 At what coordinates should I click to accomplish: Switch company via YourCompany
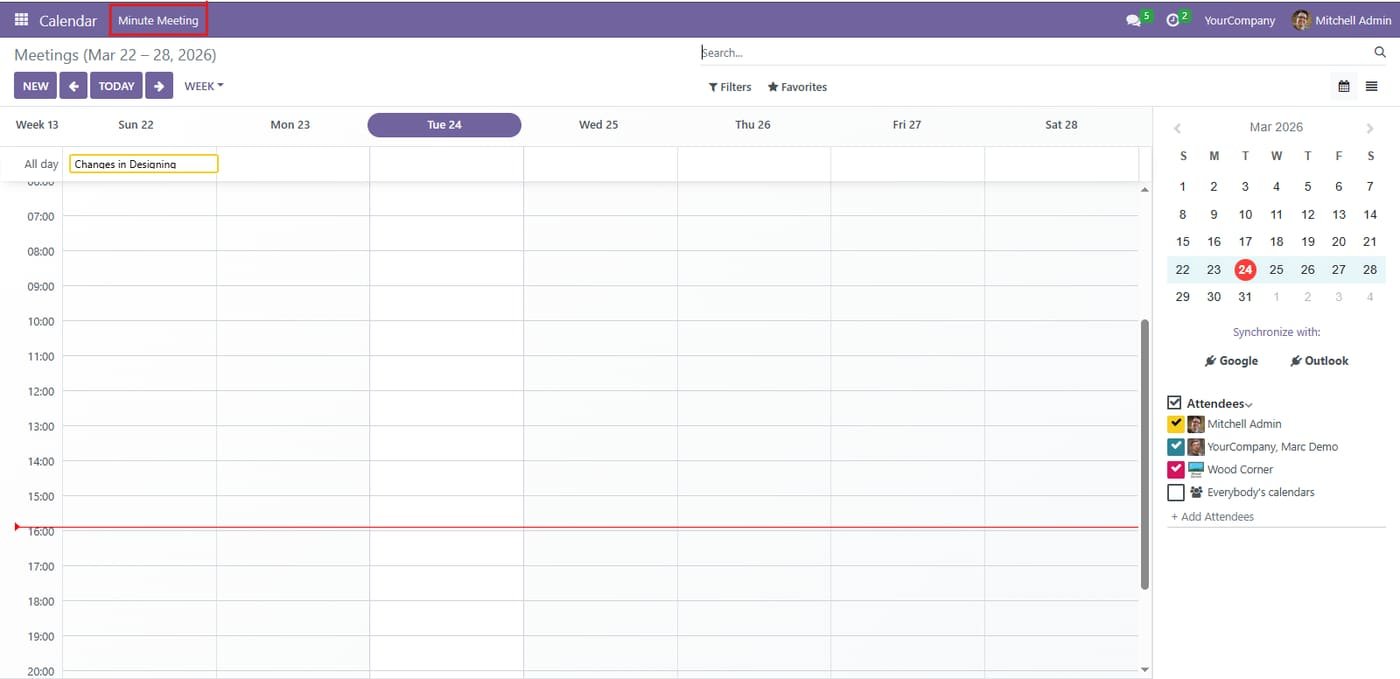click(x=1240, y=20)
